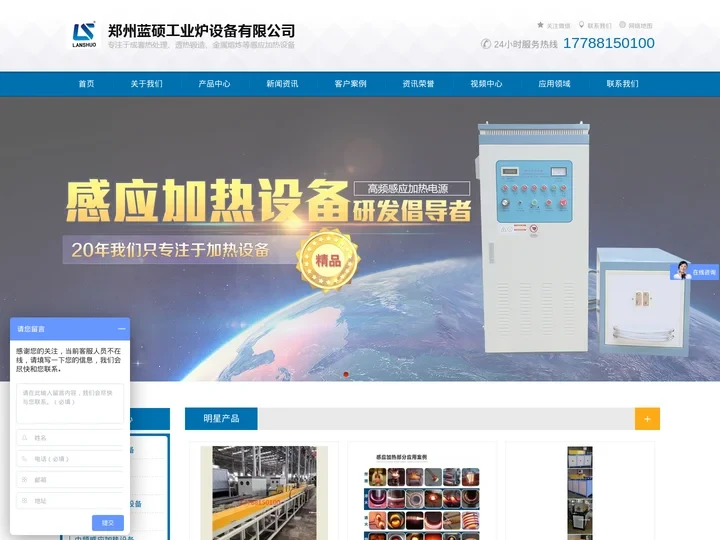Image resolution: width=720 pixels, height=540 pixels.
Task: Click the red carousel indicator dot
Action: [x=346, y=374]
